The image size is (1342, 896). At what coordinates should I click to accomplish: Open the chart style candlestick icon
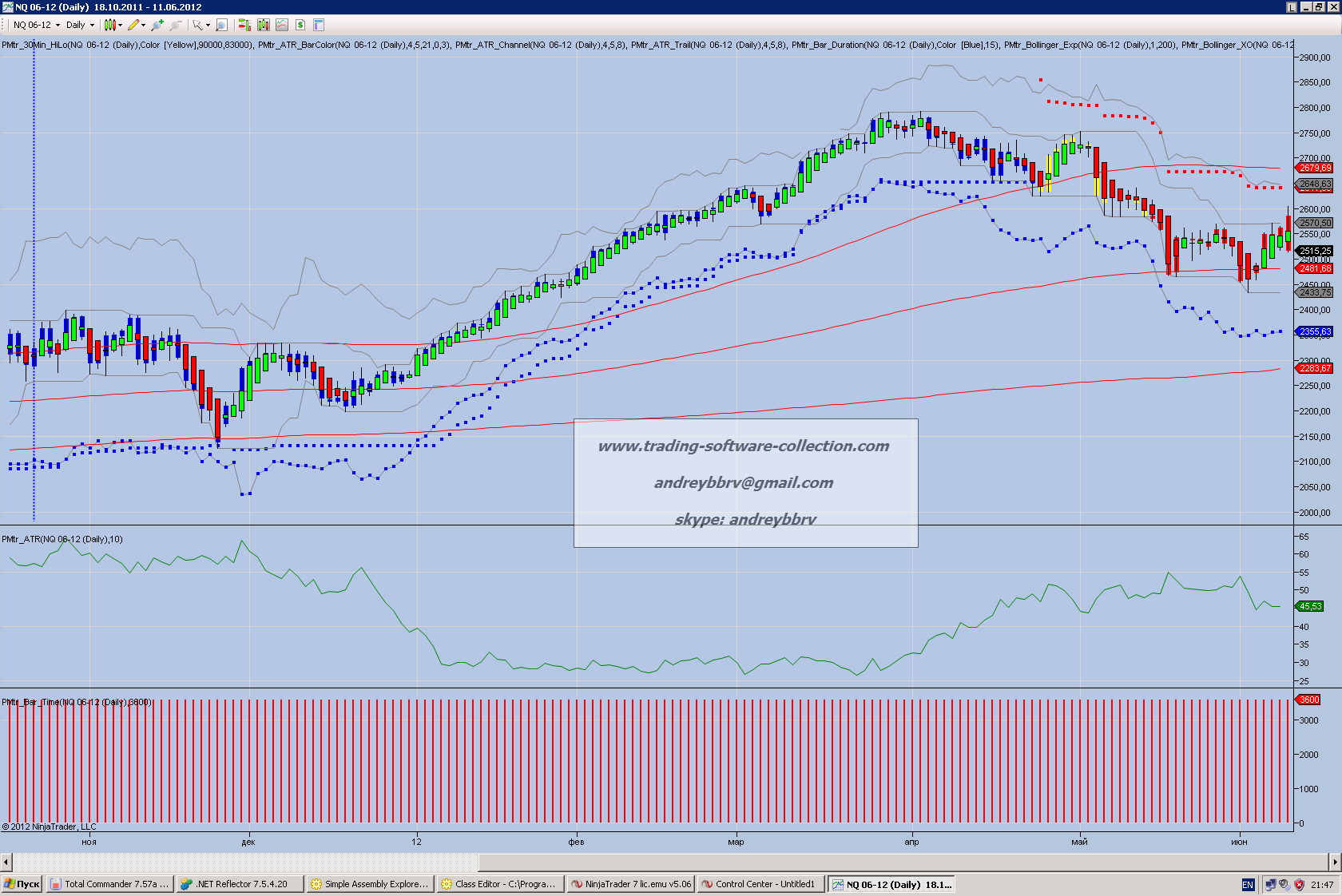coord(109,25)
